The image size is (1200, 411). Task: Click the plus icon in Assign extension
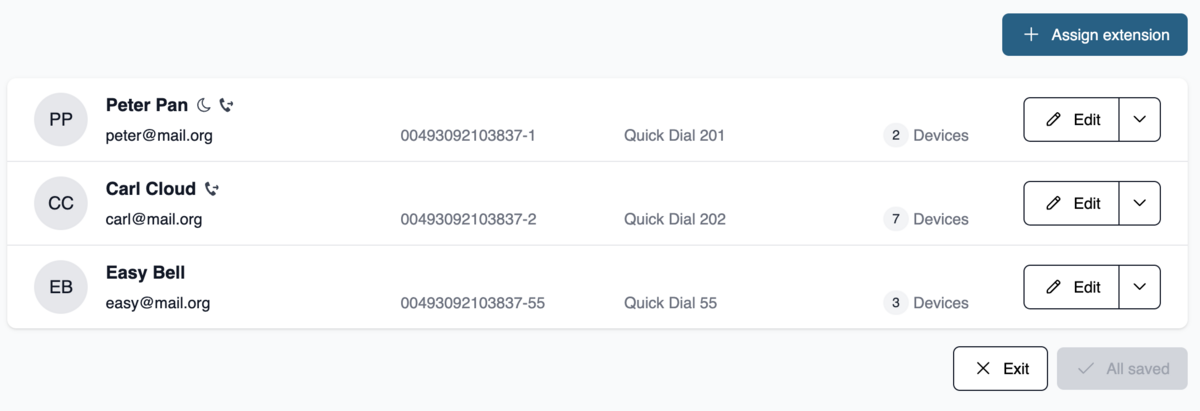1032,35
